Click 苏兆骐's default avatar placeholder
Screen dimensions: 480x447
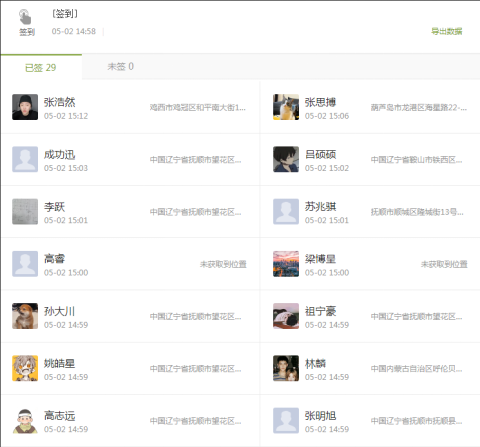point(286,212)
